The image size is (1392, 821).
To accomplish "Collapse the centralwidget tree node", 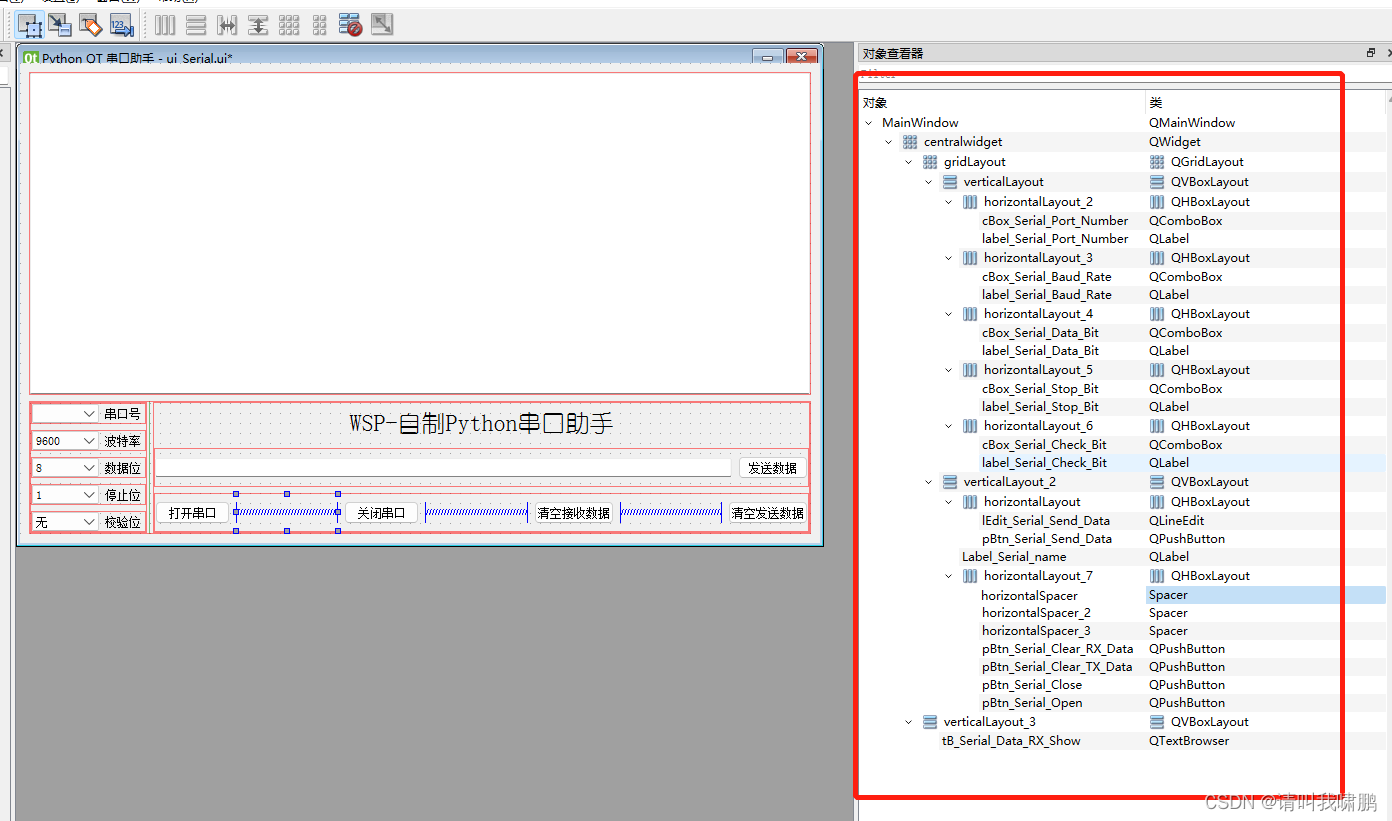I will (888, 142).
